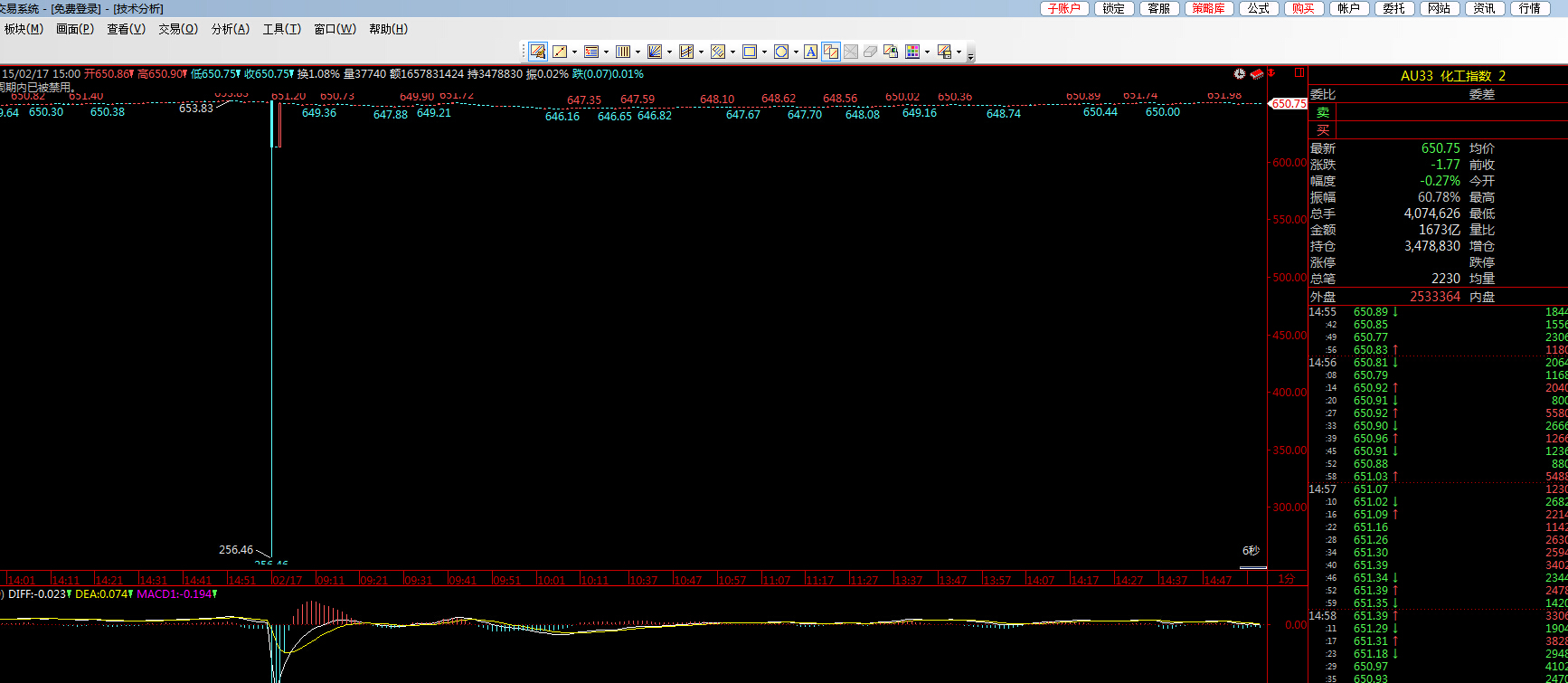Click the text annotation 'A' tool
This screenshot has width=1568, height=683.
coord(810,52)
